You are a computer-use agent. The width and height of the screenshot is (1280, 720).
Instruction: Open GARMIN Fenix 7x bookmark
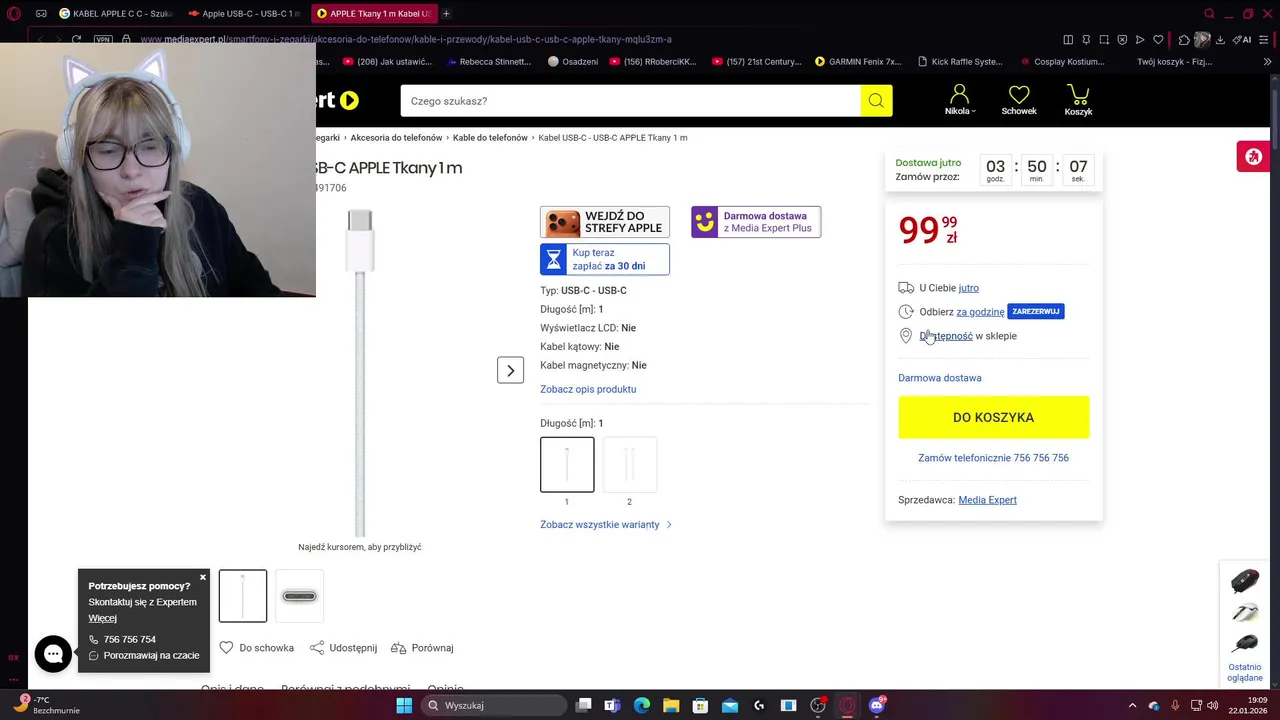[858, 61]
